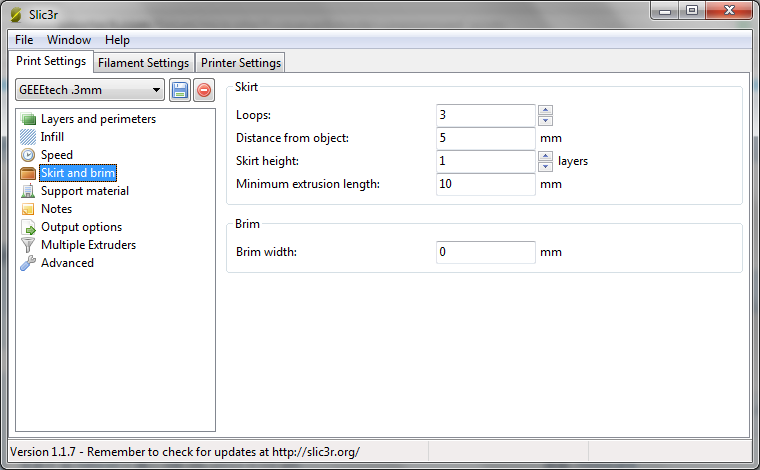
Task: Go to the Notes page
Action: point(56,209)
